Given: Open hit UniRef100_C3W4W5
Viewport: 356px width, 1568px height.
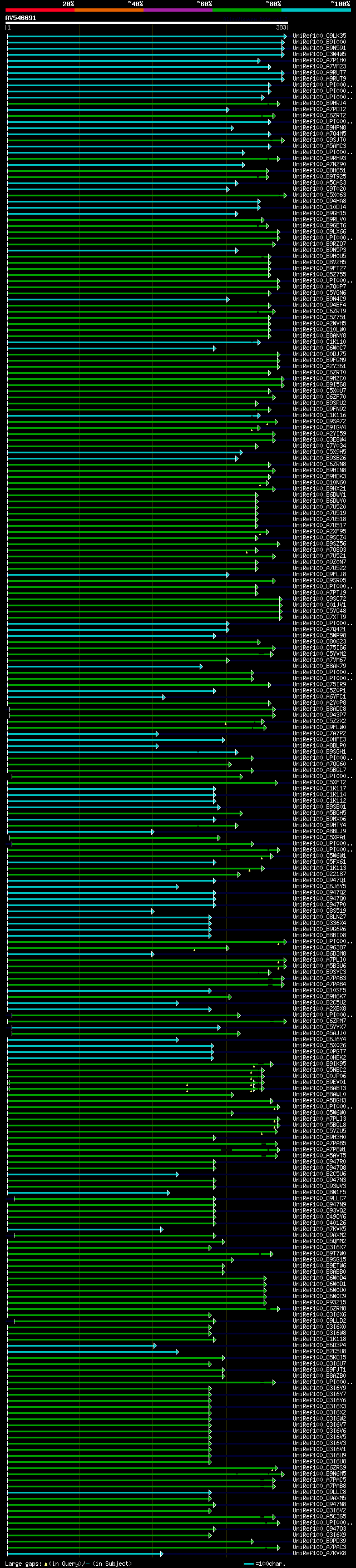Looking at the screenshot, I should (x=319, y=54).
